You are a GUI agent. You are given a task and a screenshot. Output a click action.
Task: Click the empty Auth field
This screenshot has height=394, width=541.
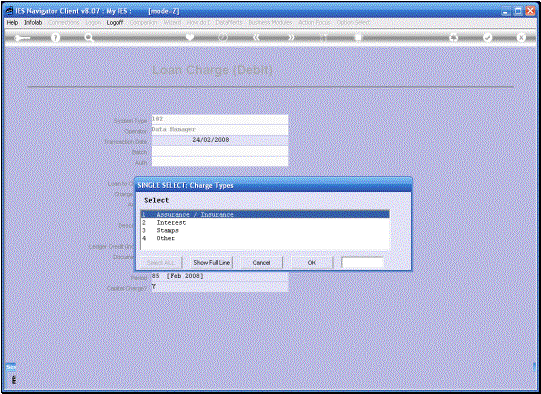pyautogui.click(x=220, y=161)
